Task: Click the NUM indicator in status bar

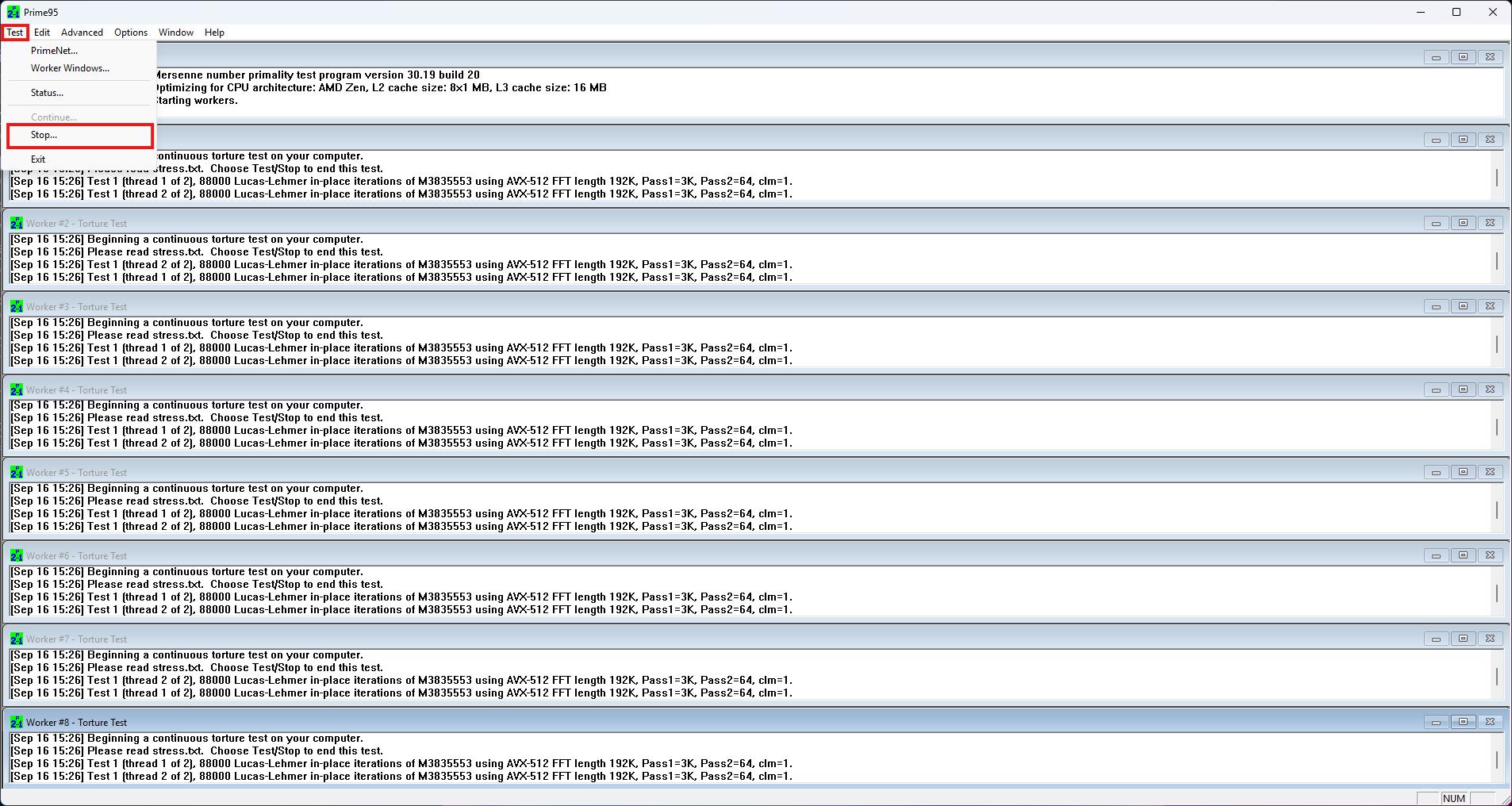Action: [x=1454, y=799]
